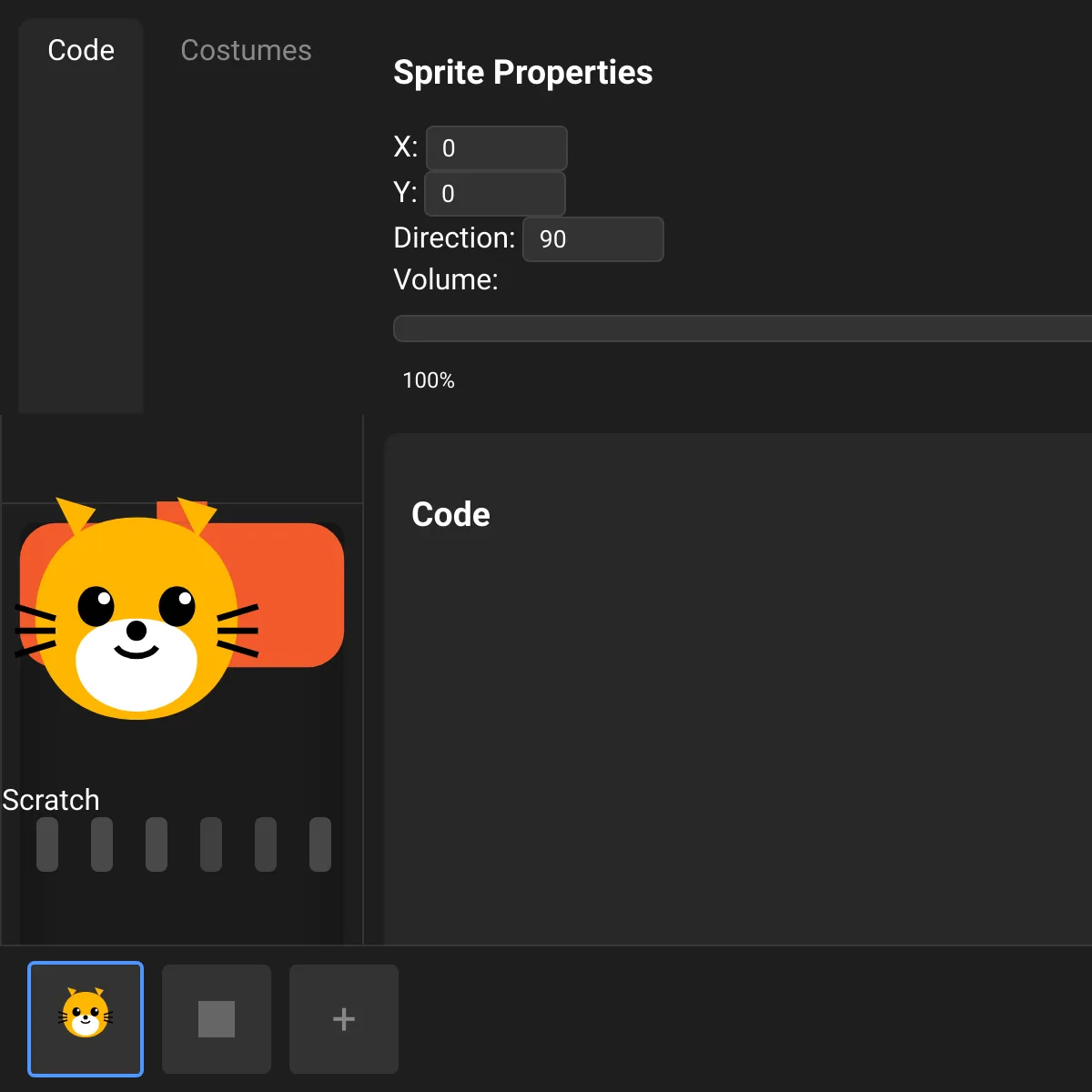Click the large cat face on stage
Viewport: 1092px width, 1092px height.
click(x=136, y=619)
